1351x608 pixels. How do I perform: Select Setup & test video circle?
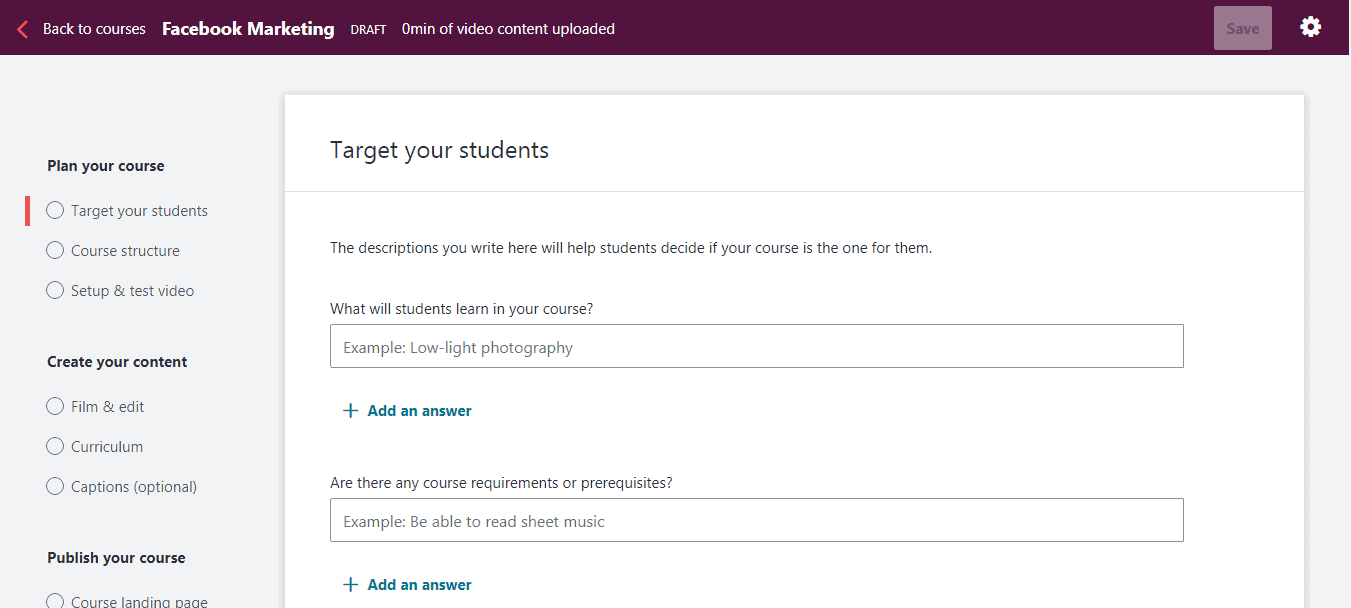pyautogui.click(x=55, y=291)
